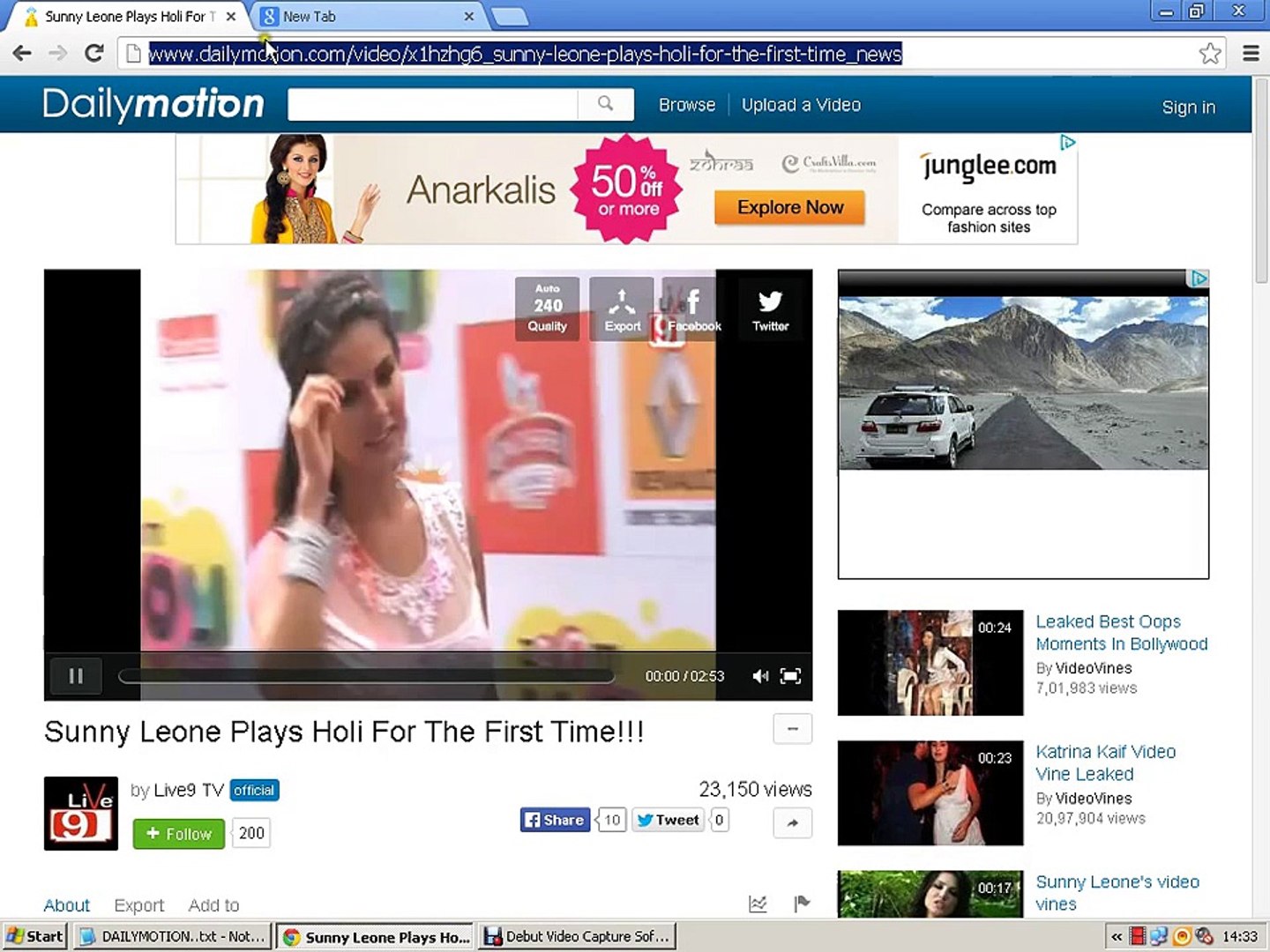The width and height of the screenshot is (1270, 952).
Task: Share to Facebook from the video overlay
Action: point(694,309)
